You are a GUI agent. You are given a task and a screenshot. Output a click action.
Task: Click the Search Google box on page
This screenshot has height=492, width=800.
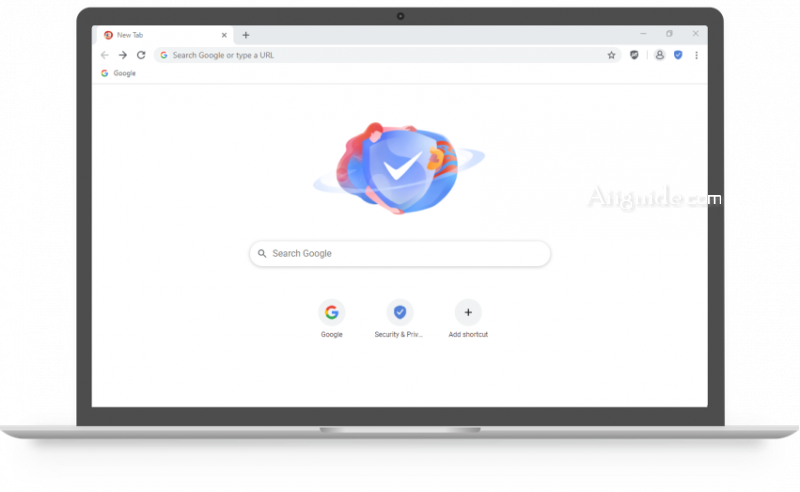pyautogui.click(x=400, y=254)
